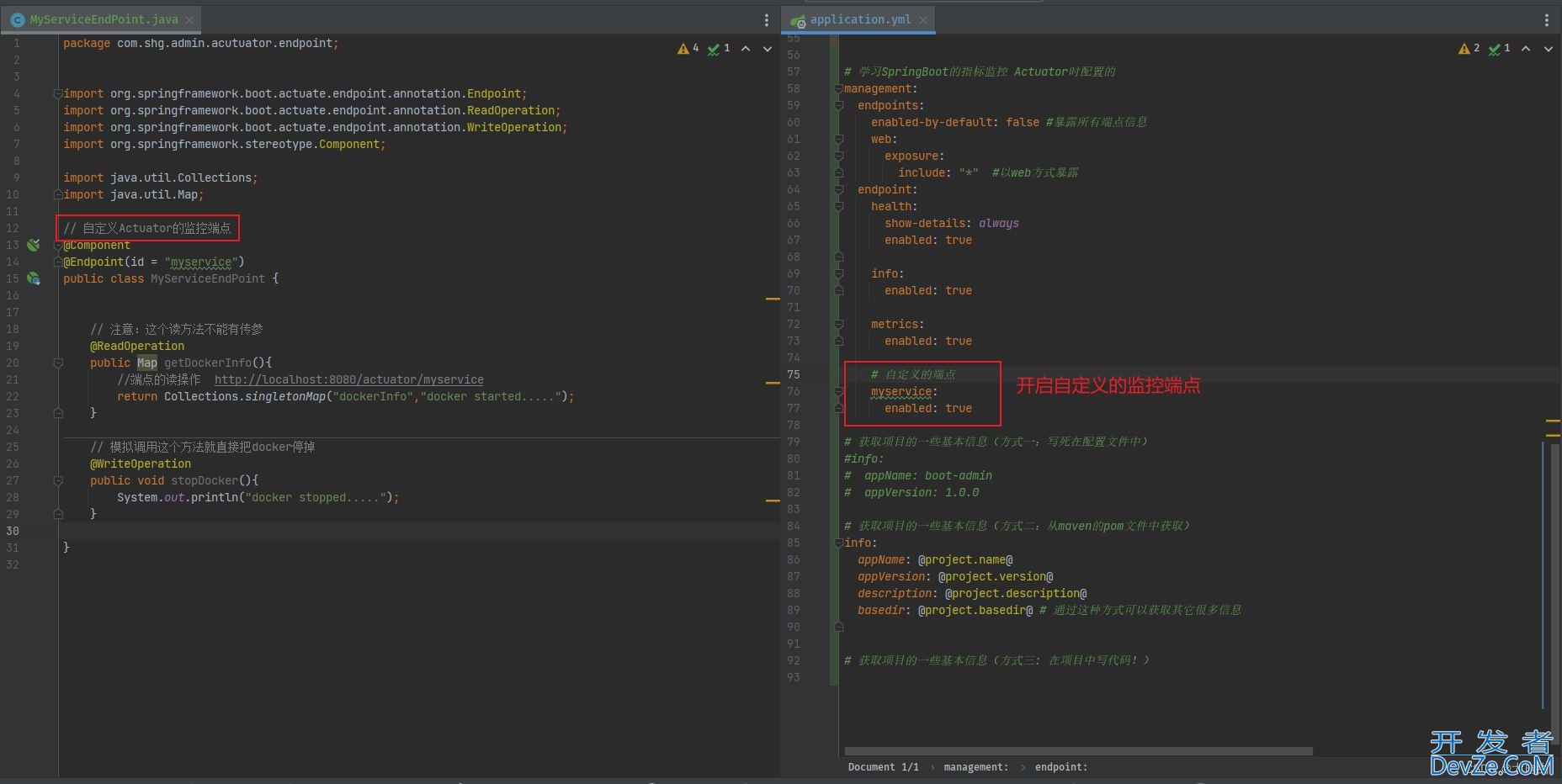Click the Spring bean gutter icon on line 13

coord(34,245)
